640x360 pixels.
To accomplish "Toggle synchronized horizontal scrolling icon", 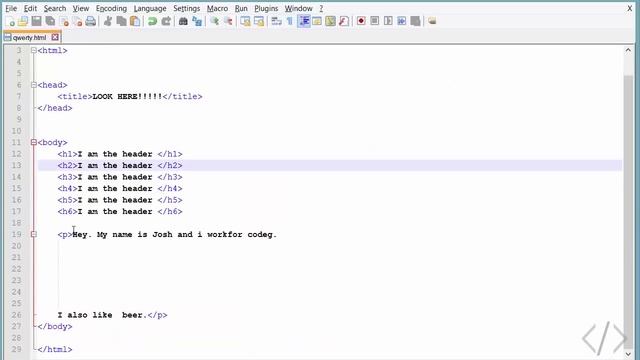I will click(x=259, y=21).
